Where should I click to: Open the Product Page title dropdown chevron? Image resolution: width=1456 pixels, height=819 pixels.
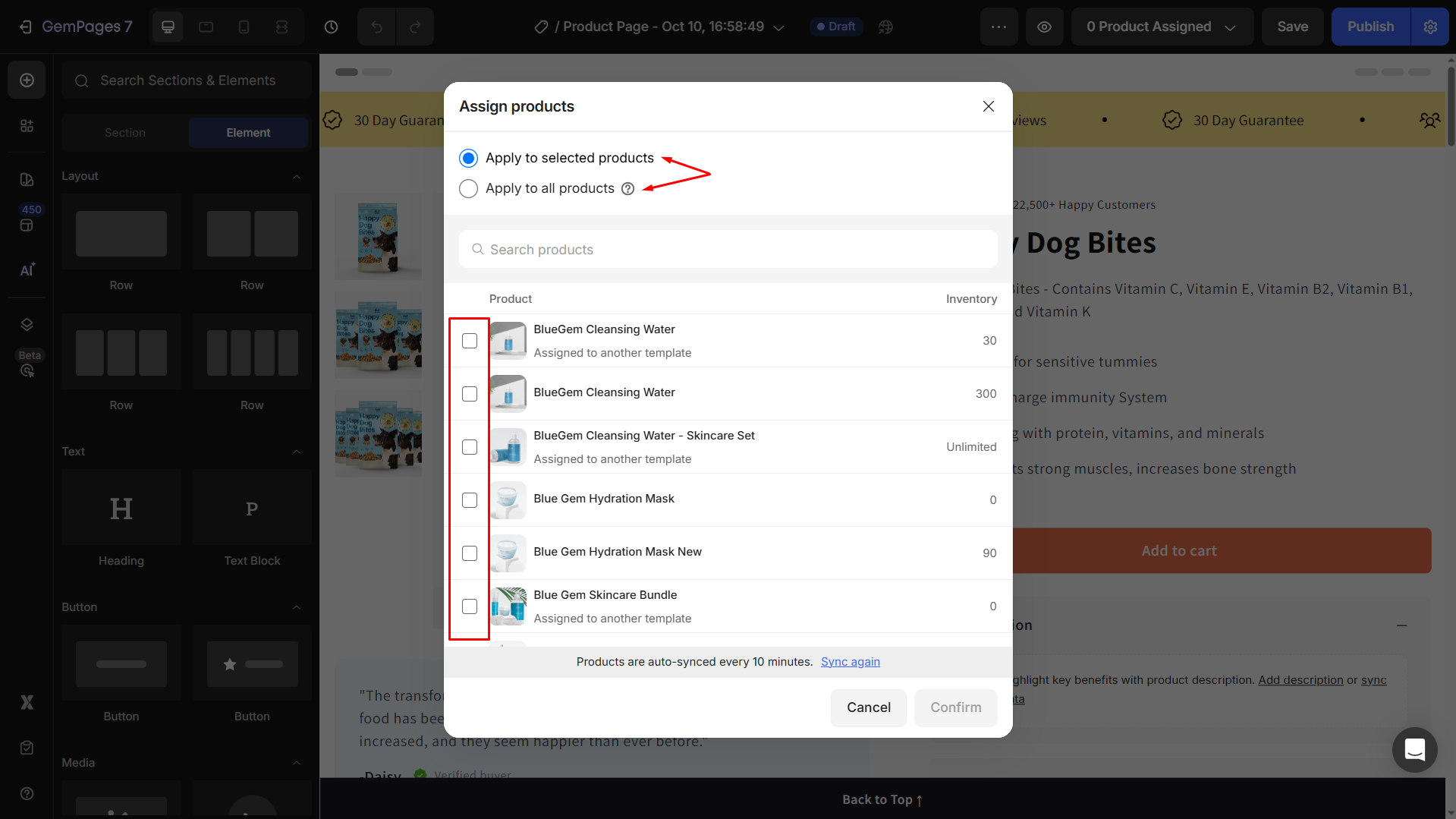(778, 27)
